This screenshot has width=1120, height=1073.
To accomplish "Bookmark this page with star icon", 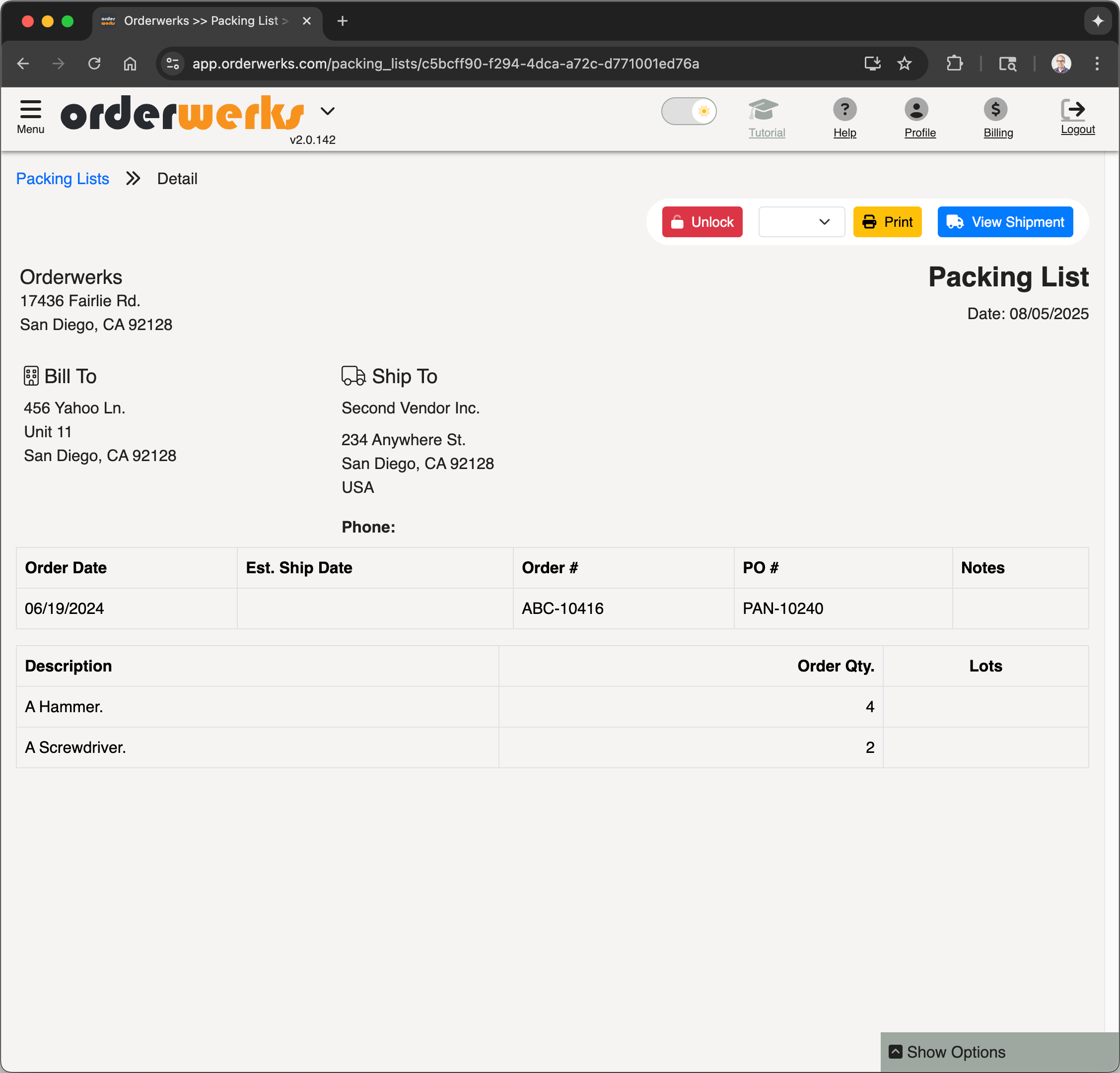I will (904, 64).
